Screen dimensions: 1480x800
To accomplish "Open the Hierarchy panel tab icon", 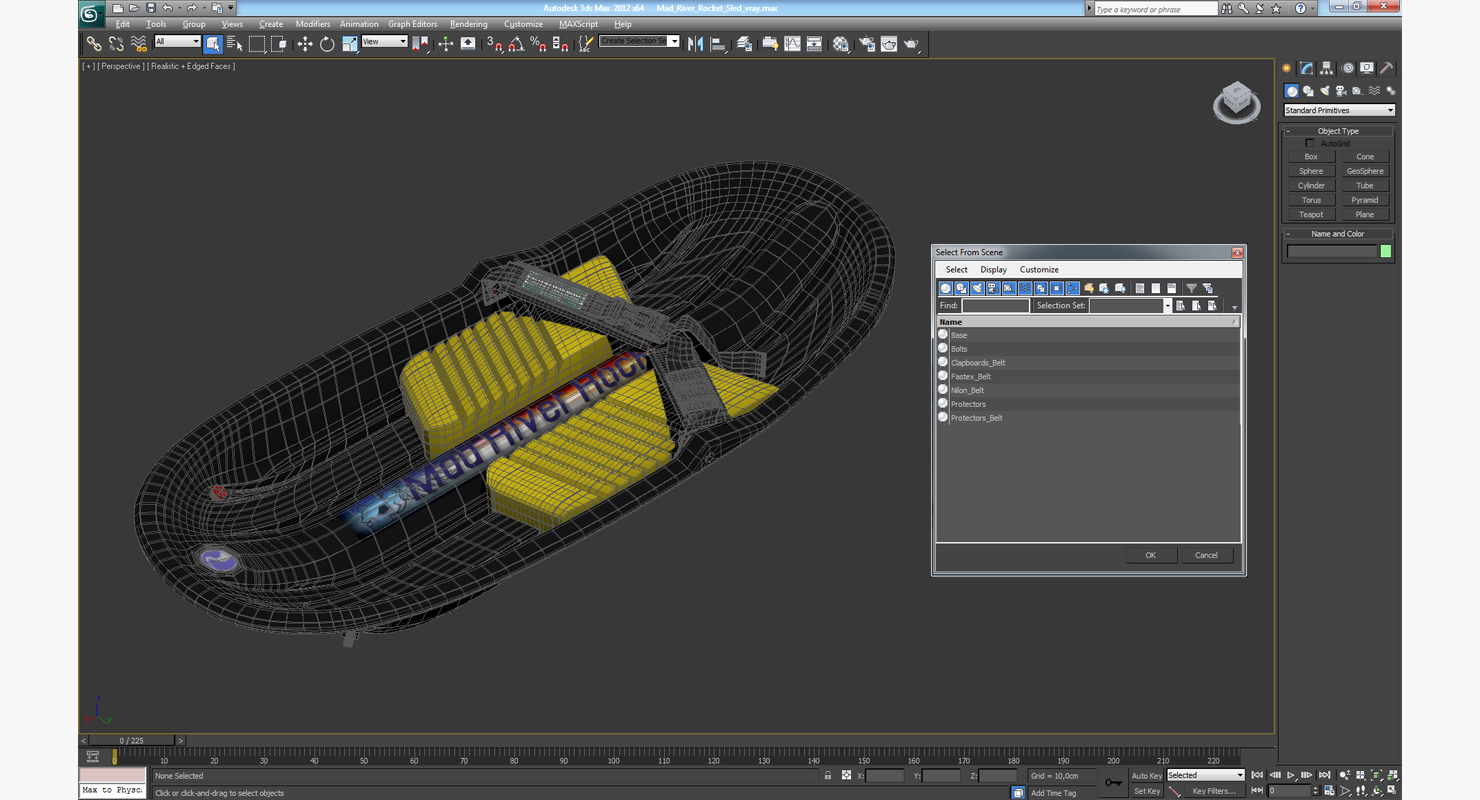I will (1327, 69).
